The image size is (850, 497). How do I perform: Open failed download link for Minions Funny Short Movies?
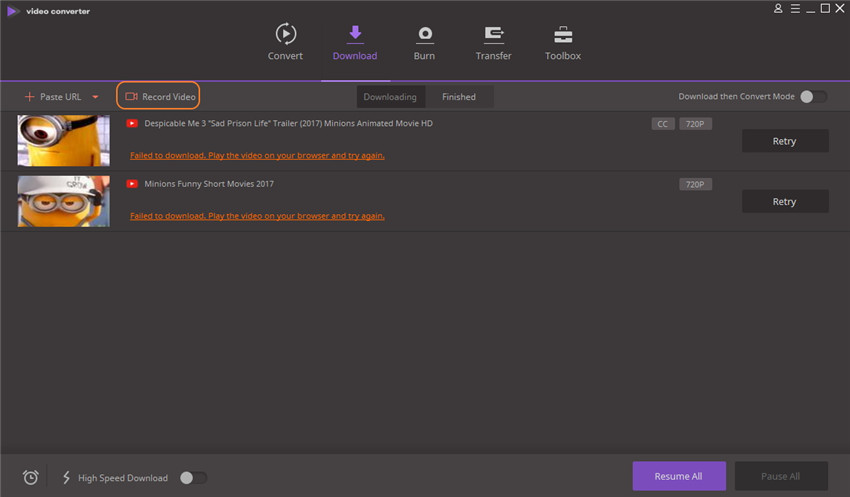click(x=257, y=216)
